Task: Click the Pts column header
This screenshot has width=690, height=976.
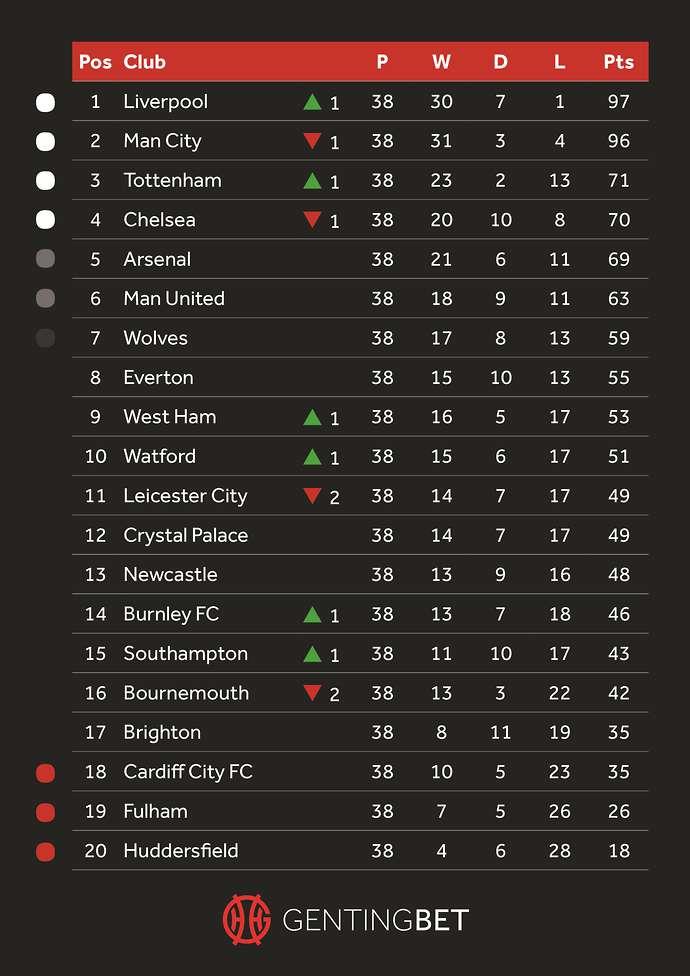Action: pyautogui.click(x=618, y=62)
